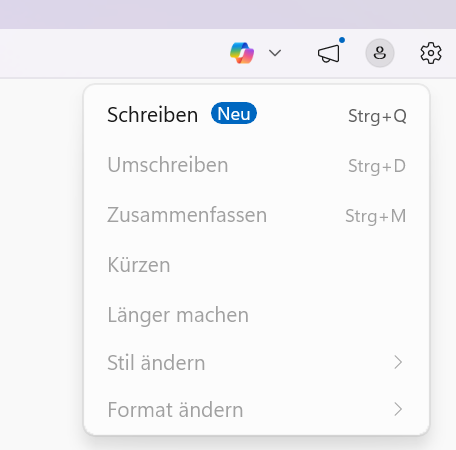The image size is (456, 450).
Task: Open the Format ändern submenu
Action: tap(256, 409)
